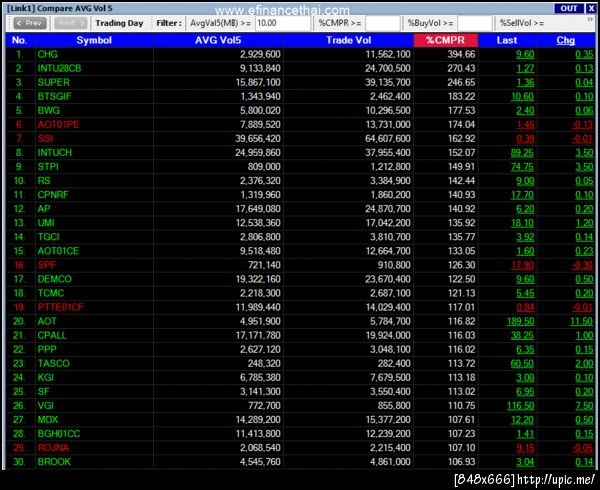Click red last price 17.90 for SPF

[x=522, y=265]
